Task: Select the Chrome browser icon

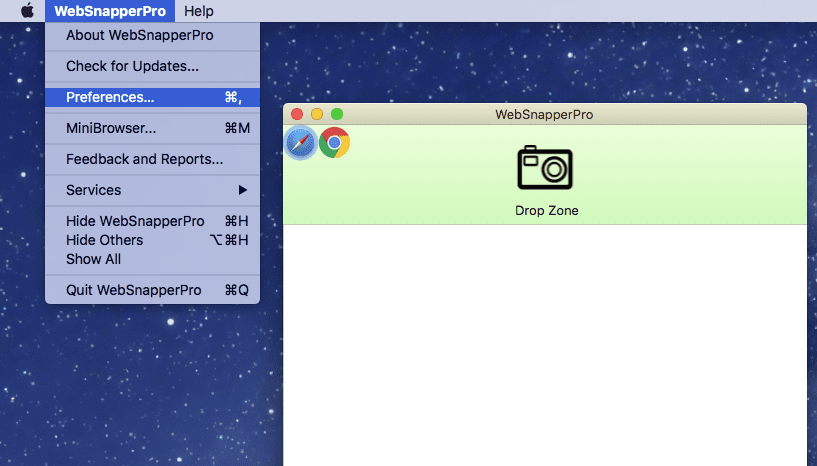Action: (x=335, y=143)
